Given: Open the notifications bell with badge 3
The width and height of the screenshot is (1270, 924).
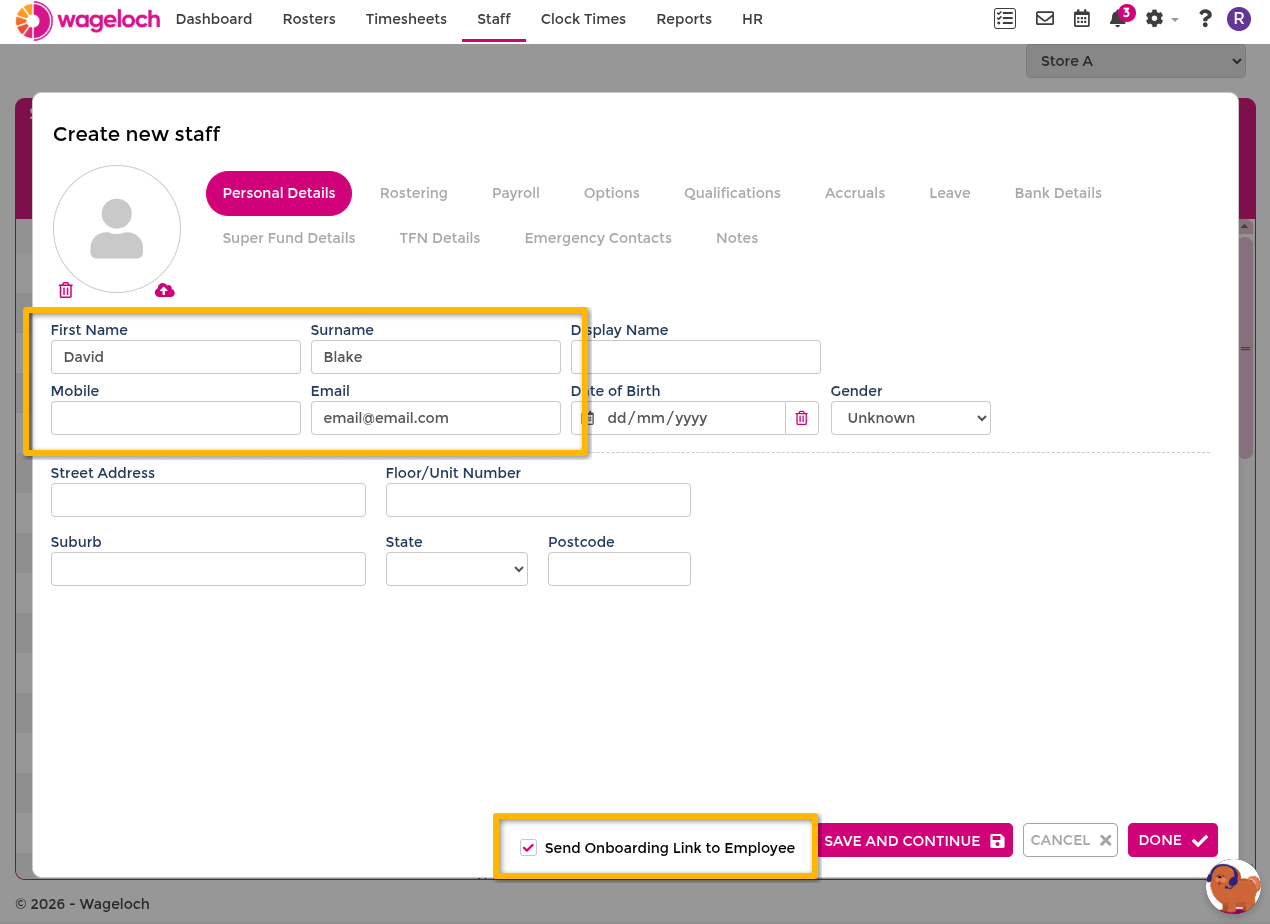Looking at the screenshot, I should pyautogui.click(x=1119, y=18).
